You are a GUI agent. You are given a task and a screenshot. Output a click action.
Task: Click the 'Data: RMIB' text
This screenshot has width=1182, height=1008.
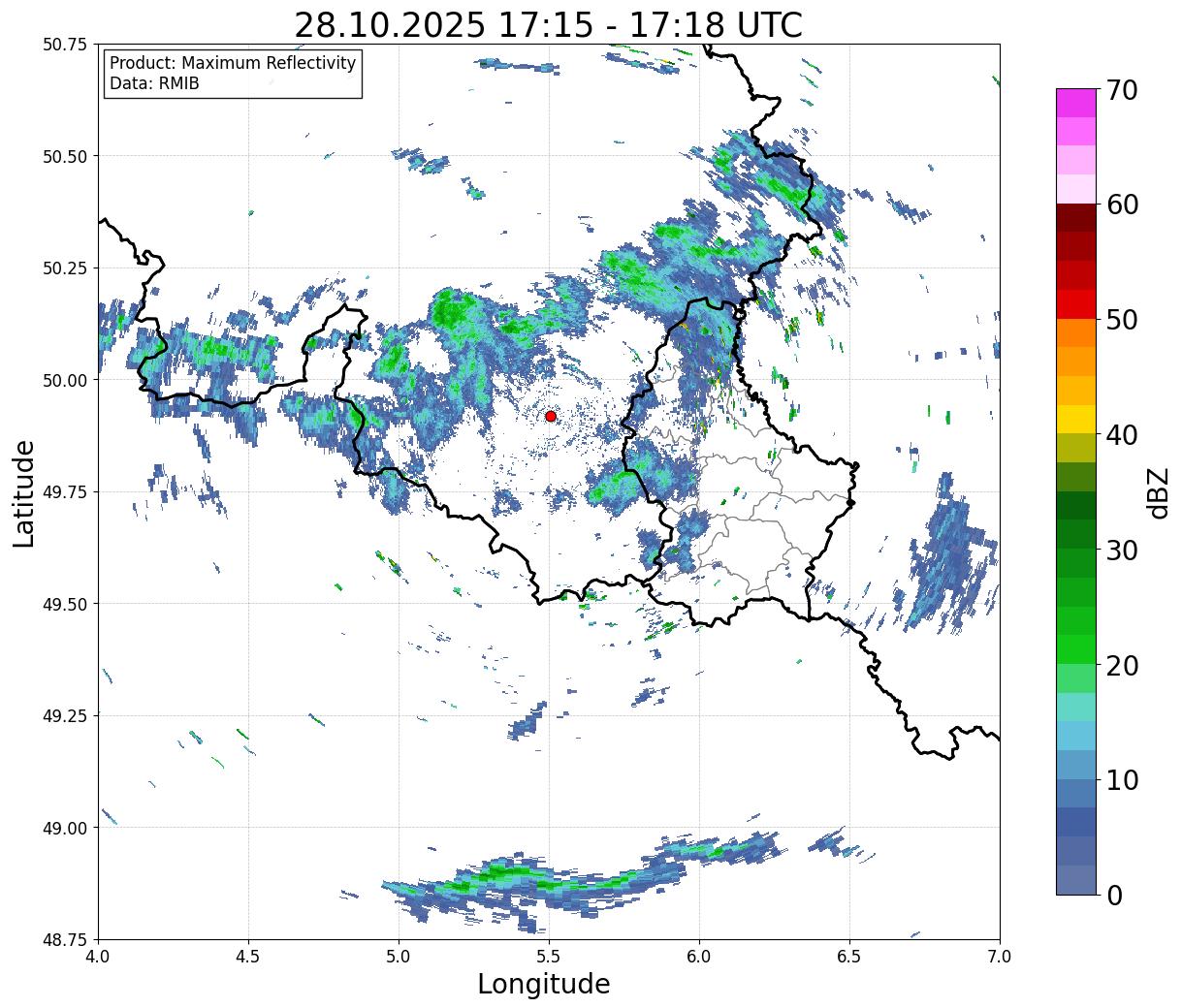(x=154, y=83)
